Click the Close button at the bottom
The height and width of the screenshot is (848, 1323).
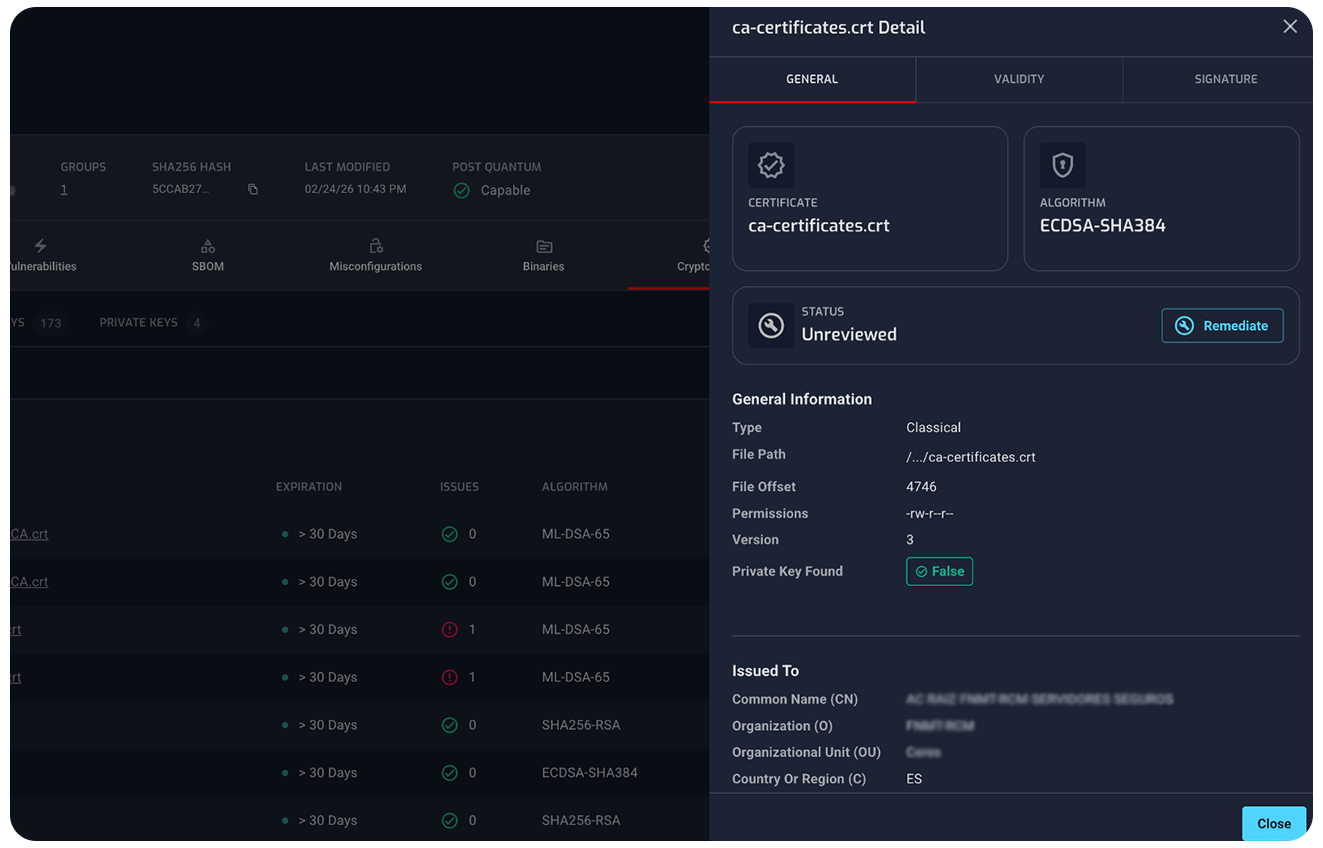[x=1273, y=823]
